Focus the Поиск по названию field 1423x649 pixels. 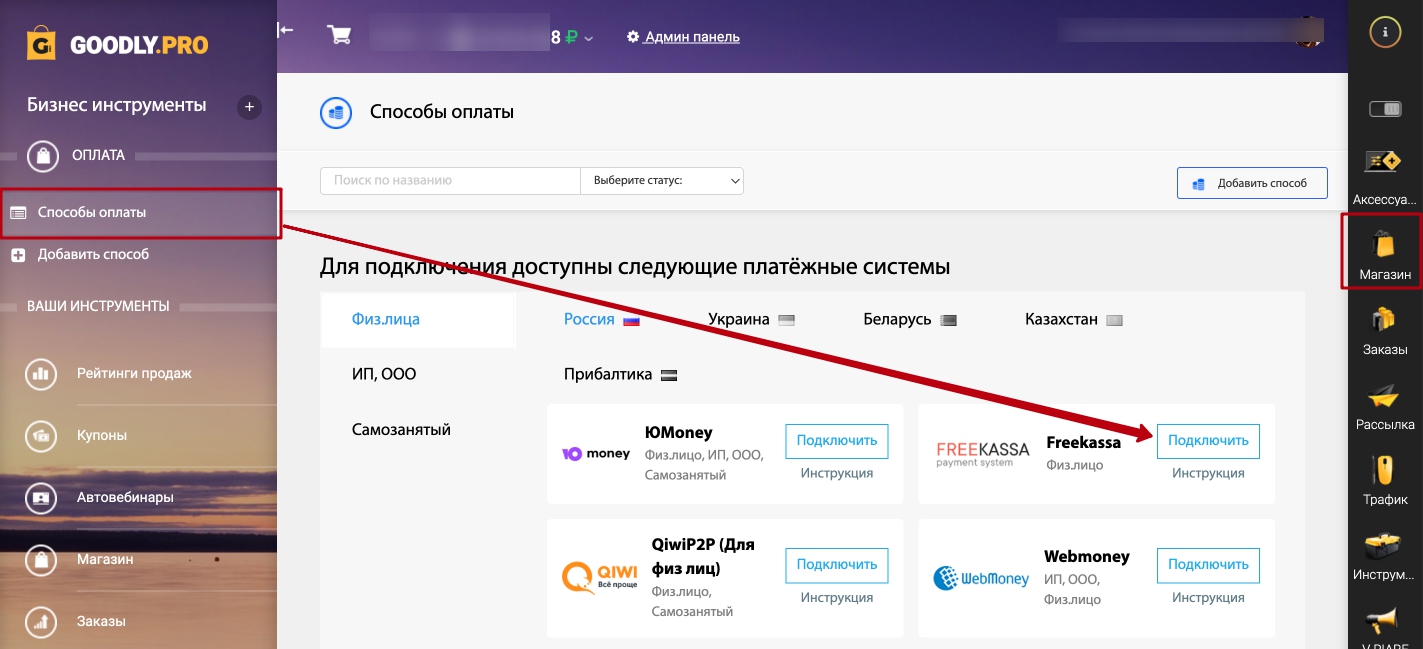[450, 181]
